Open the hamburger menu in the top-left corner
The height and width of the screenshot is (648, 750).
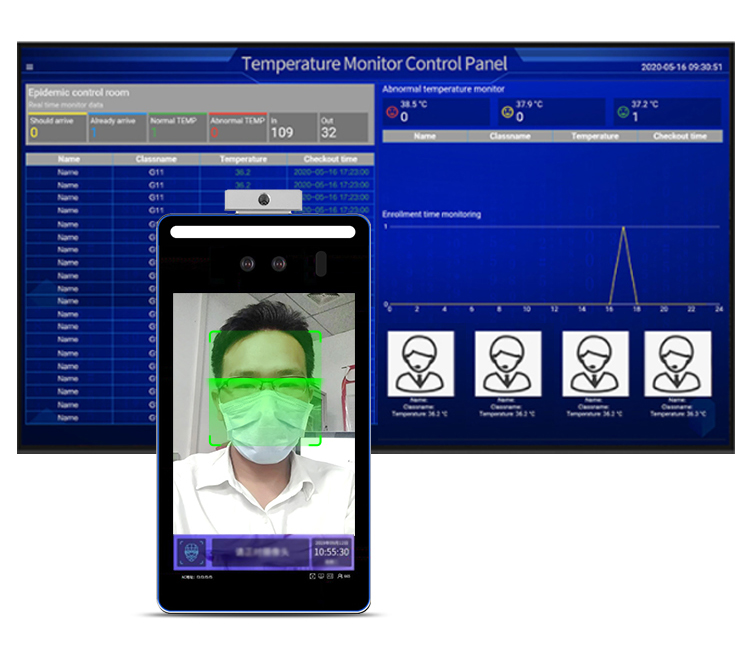(x=30, y=68)
